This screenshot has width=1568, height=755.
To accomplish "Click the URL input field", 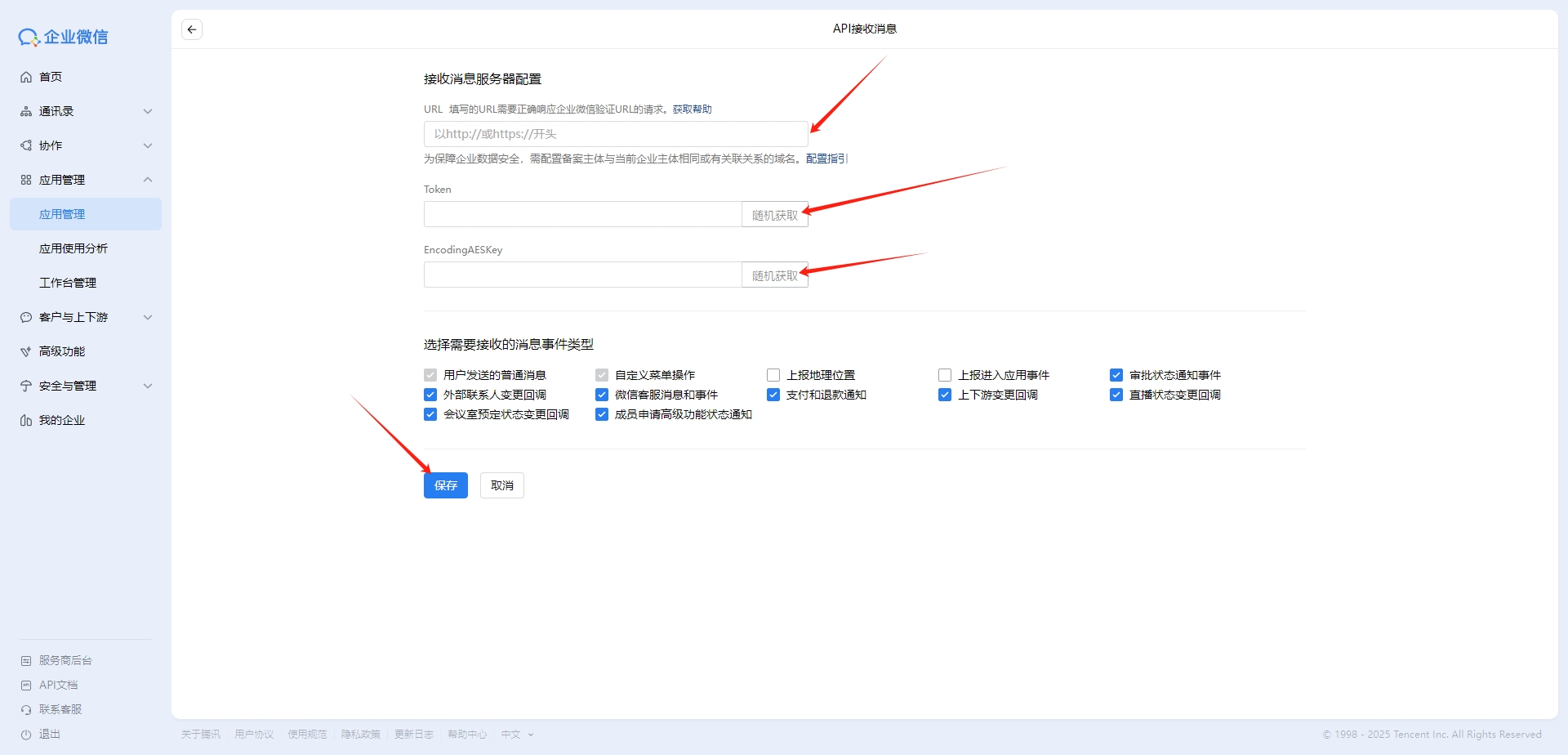I will click(x=615, y=134).
